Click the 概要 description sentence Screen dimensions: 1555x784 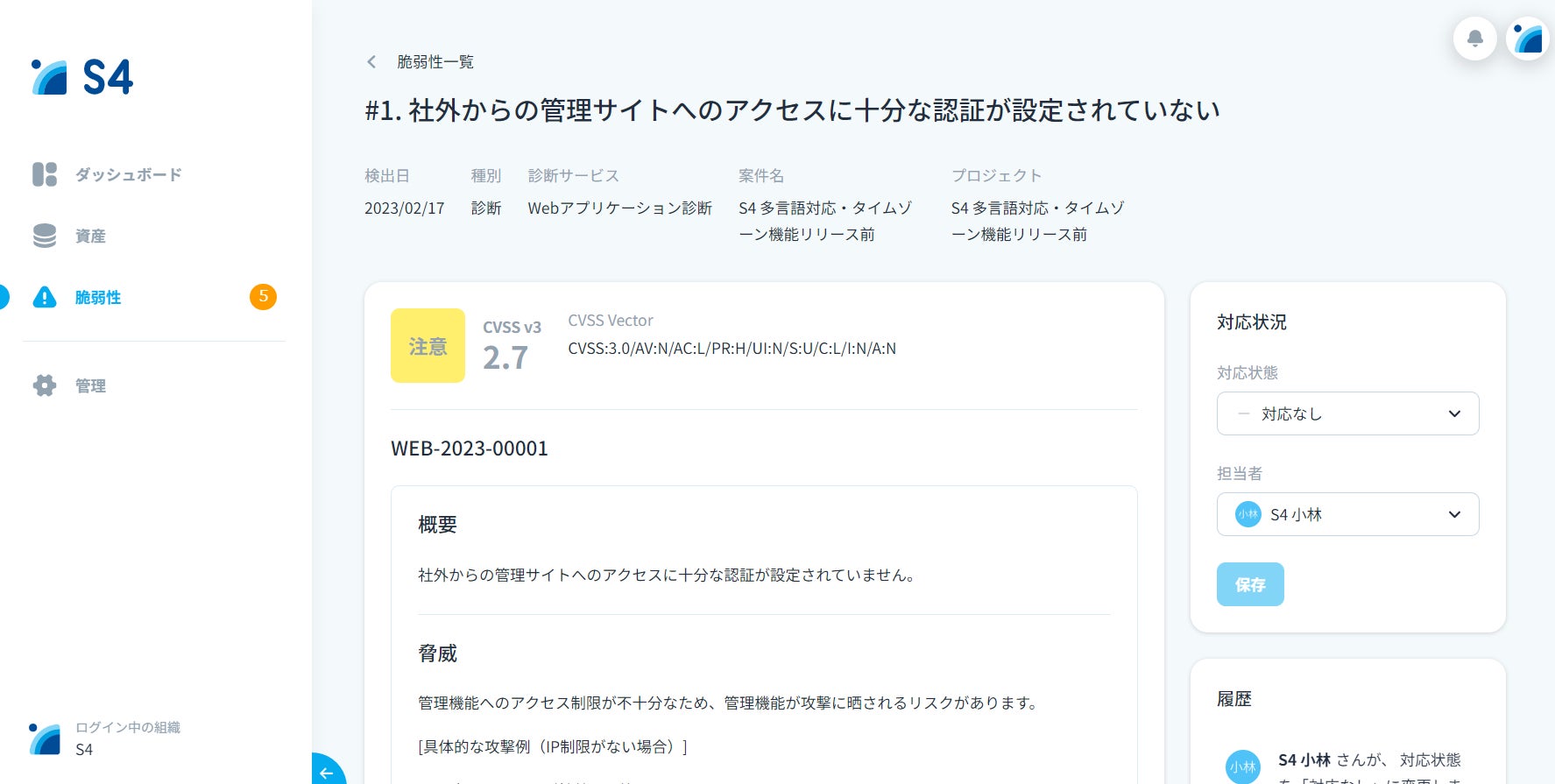668,575
